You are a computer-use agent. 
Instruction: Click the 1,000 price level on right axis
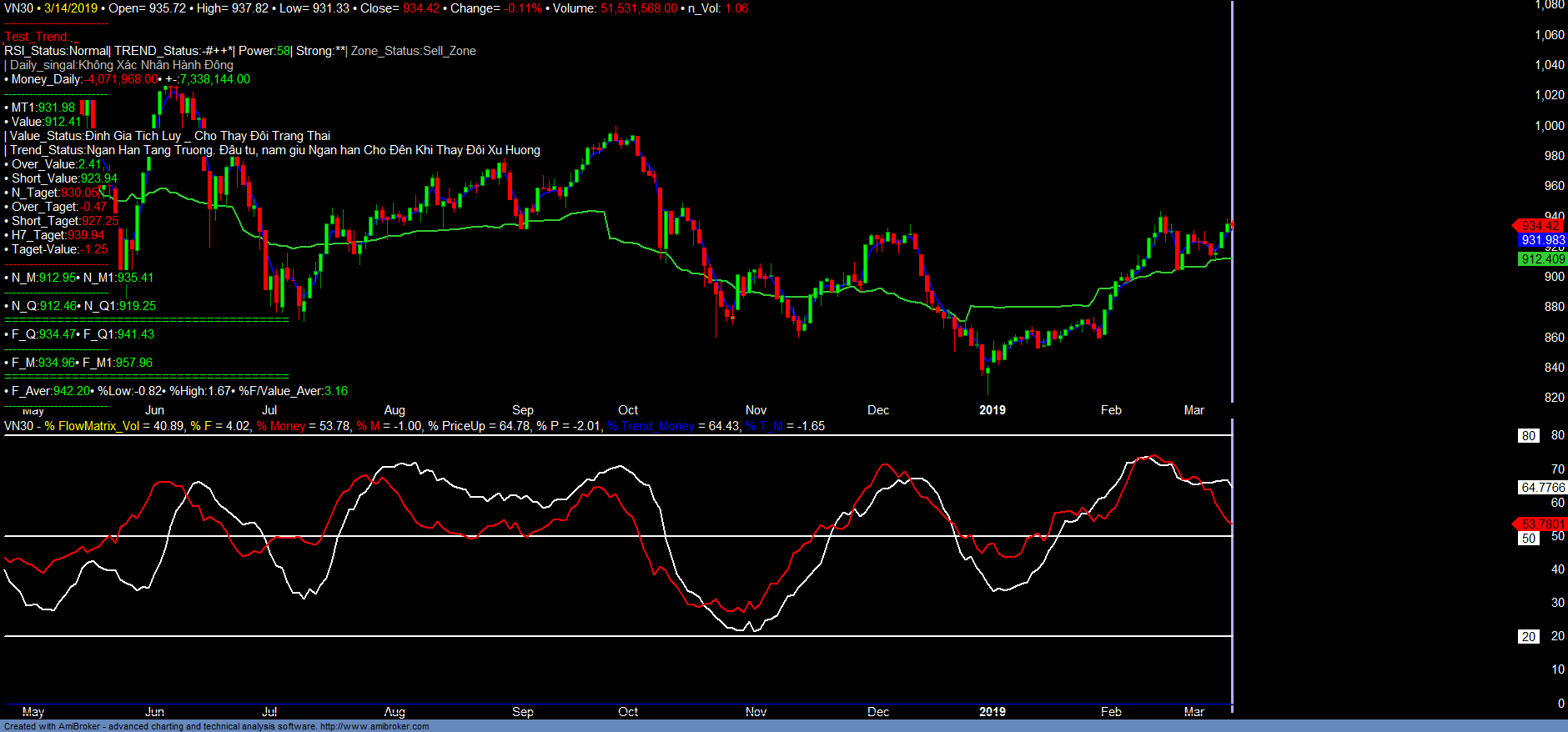1550,126
